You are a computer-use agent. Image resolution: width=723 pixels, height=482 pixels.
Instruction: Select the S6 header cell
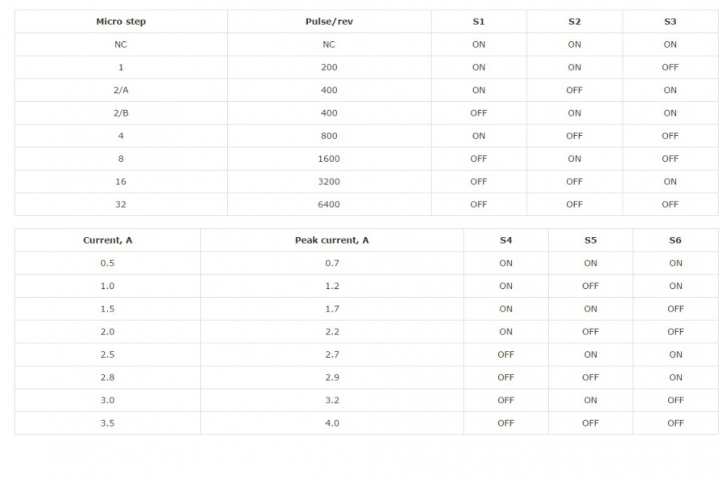[676, 240]
